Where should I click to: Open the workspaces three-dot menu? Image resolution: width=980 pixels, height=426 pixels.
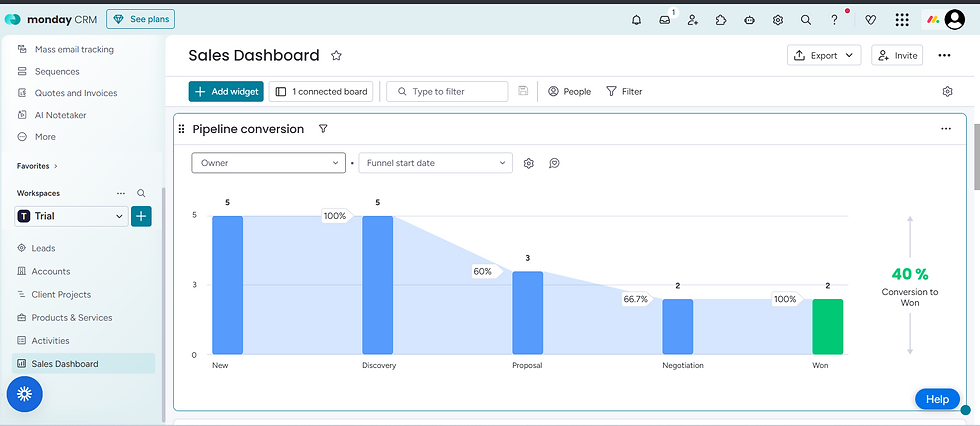121,194
